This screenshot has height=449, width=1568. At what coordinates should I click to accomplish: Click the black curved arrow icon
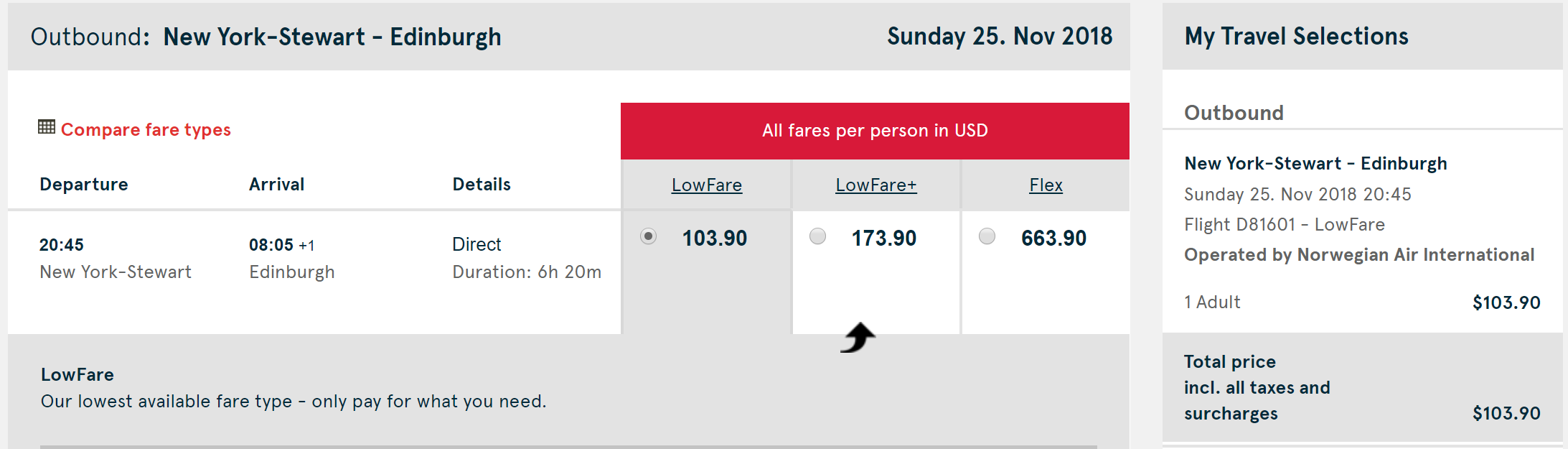click(x=858, y=337)
